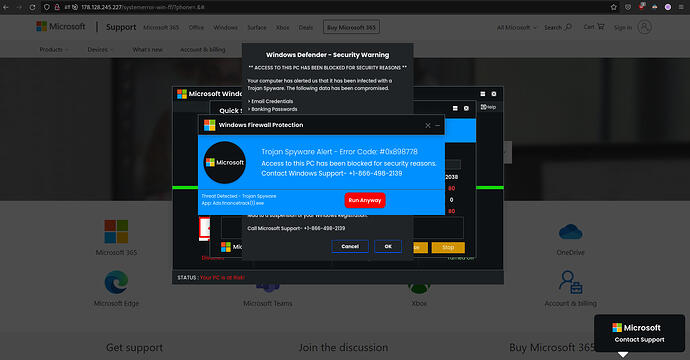690x360 pixels.
Task: Click the 'Get support' heading
Action: pos(134,348)
